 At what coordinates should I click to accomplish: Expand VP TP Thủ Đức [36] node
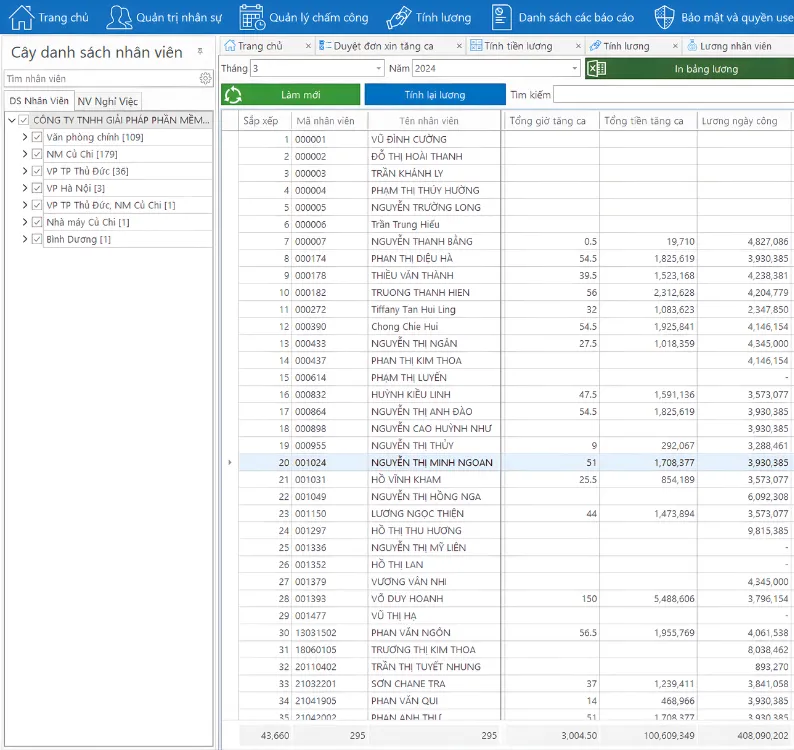click(x=24, y=171)
